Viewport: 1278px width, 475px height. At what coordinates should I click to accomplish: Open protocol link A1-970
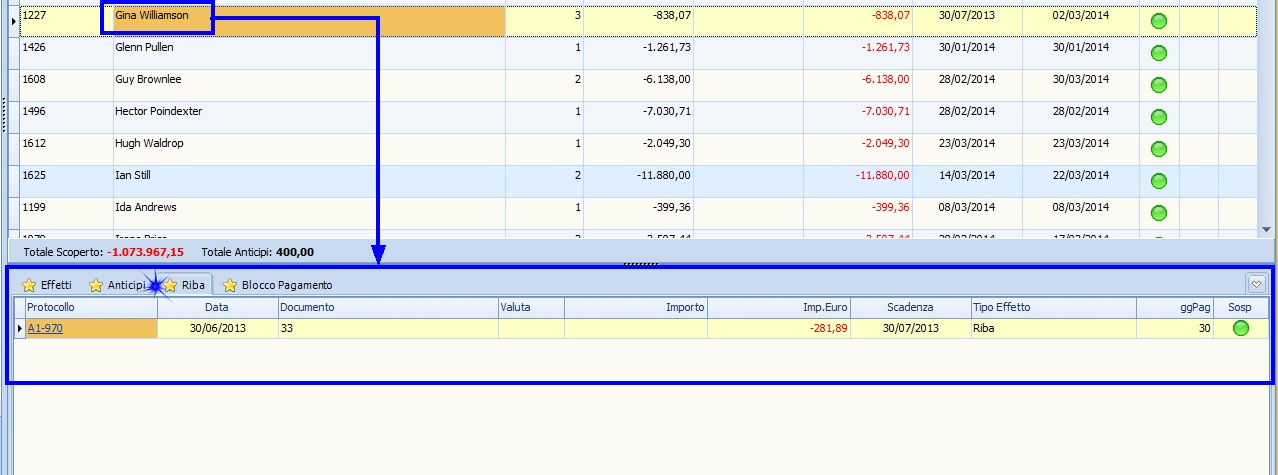coord(45,328)
